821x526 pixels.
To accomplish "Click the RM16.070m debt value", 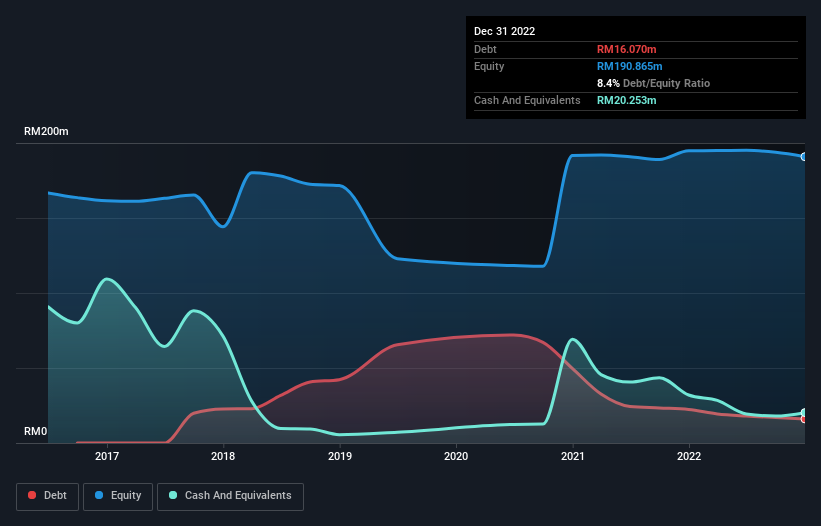I will 627,49.
